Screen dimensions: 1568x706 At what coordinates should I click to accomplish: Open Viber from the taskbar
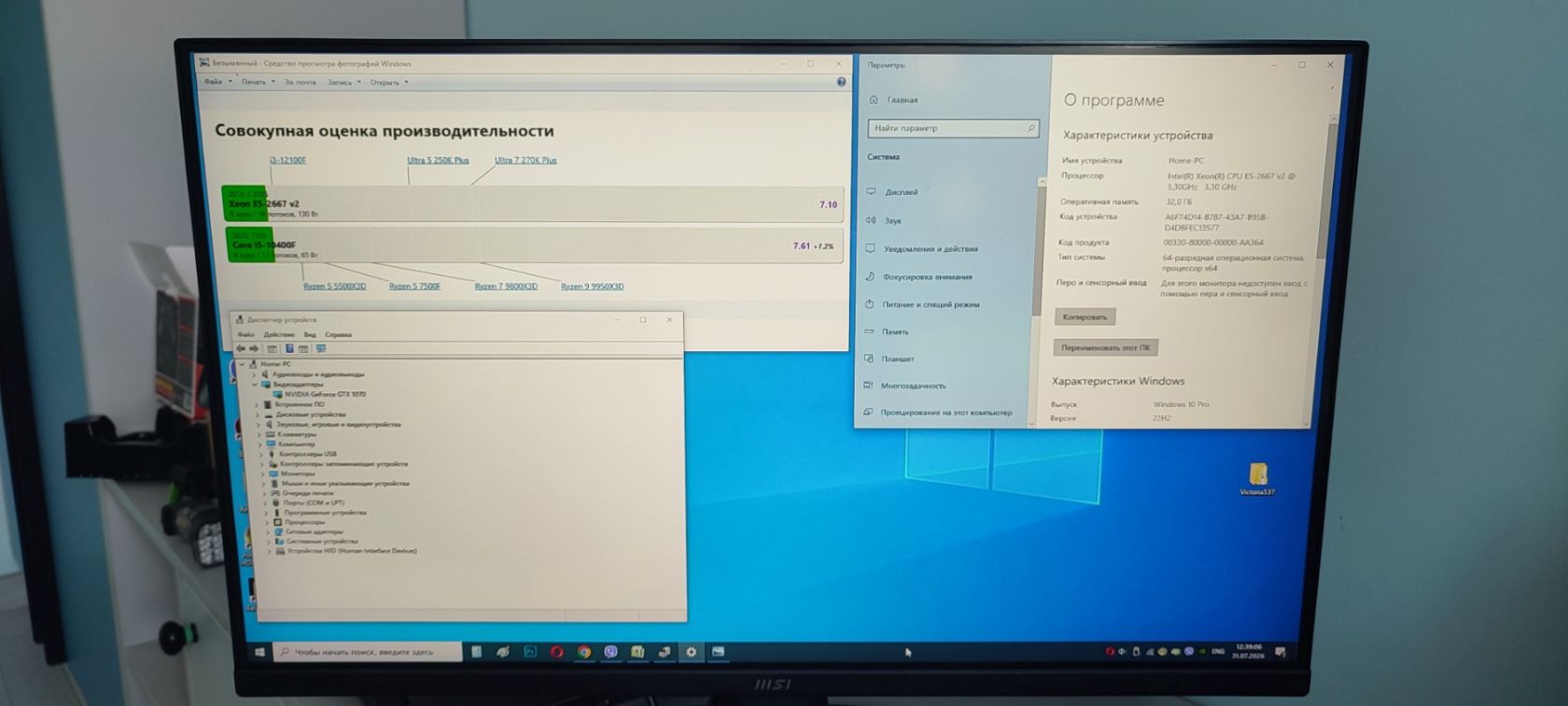[x=610, y=652]
